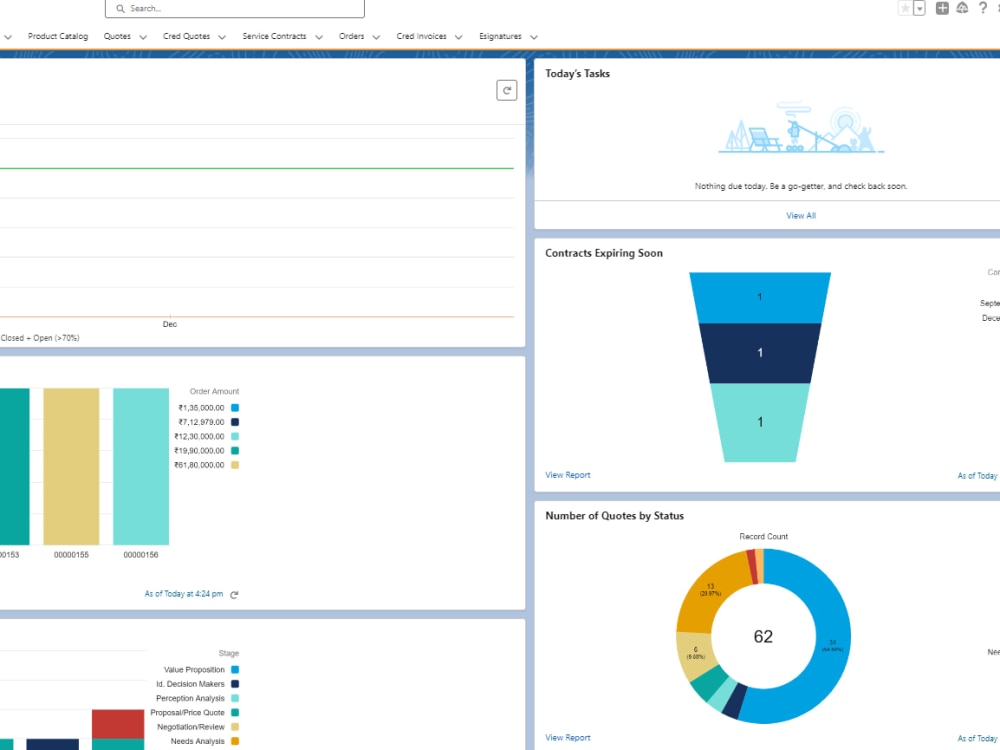Open the Salesforce Trailhead guidance icon

962,8
